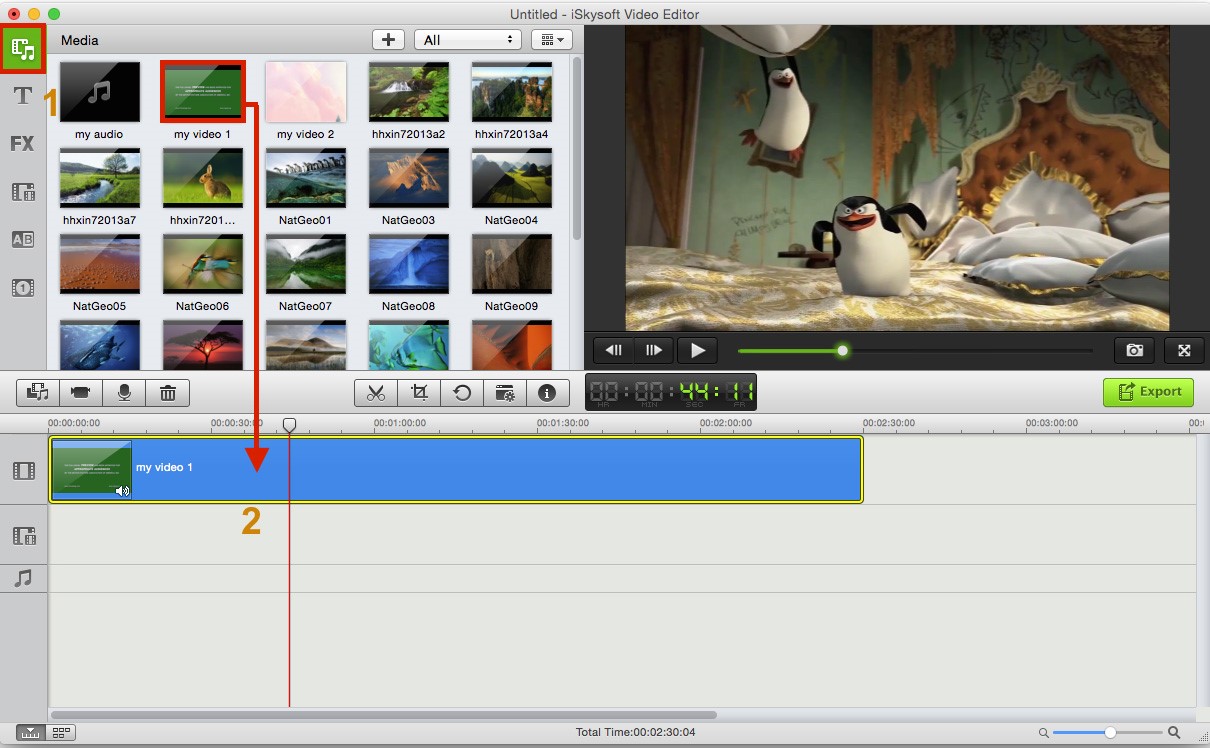Click the preview progress slider handle

pyautogui.click(x=842, y=350)
